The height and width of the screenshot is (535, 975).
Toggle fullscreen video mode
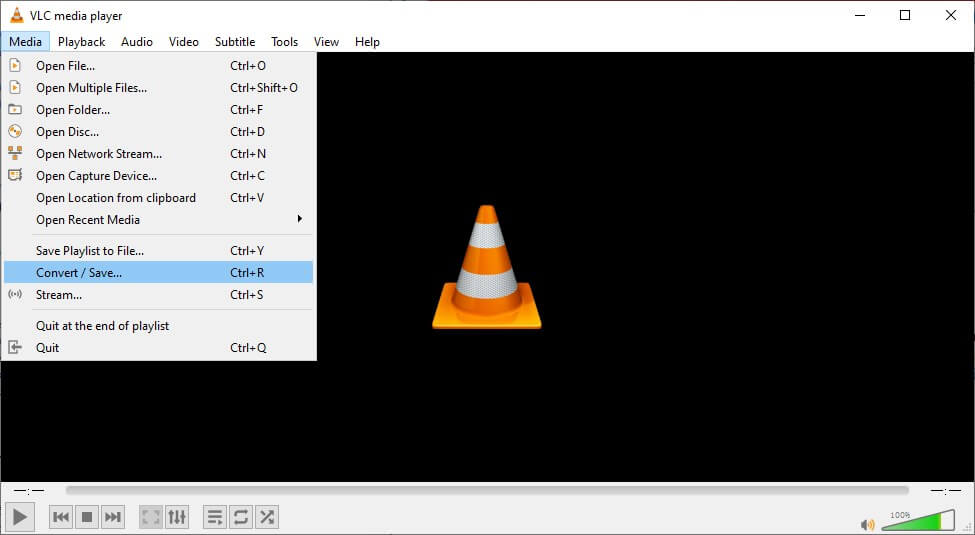(x=151, y=517)
